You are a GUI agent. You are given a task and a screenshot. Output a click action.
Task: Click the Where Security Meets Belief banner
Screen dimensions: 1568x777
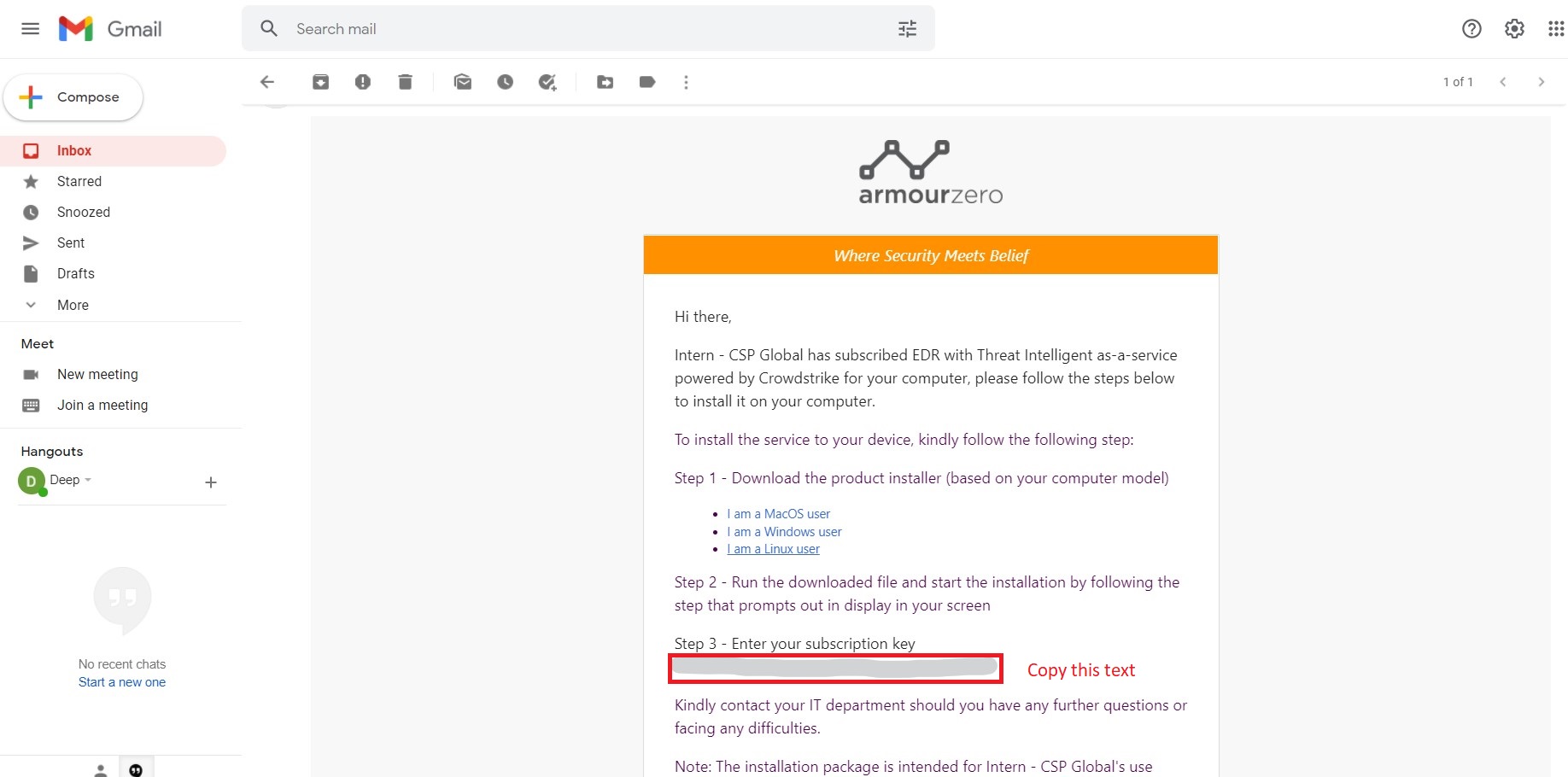tap(931, 255)
